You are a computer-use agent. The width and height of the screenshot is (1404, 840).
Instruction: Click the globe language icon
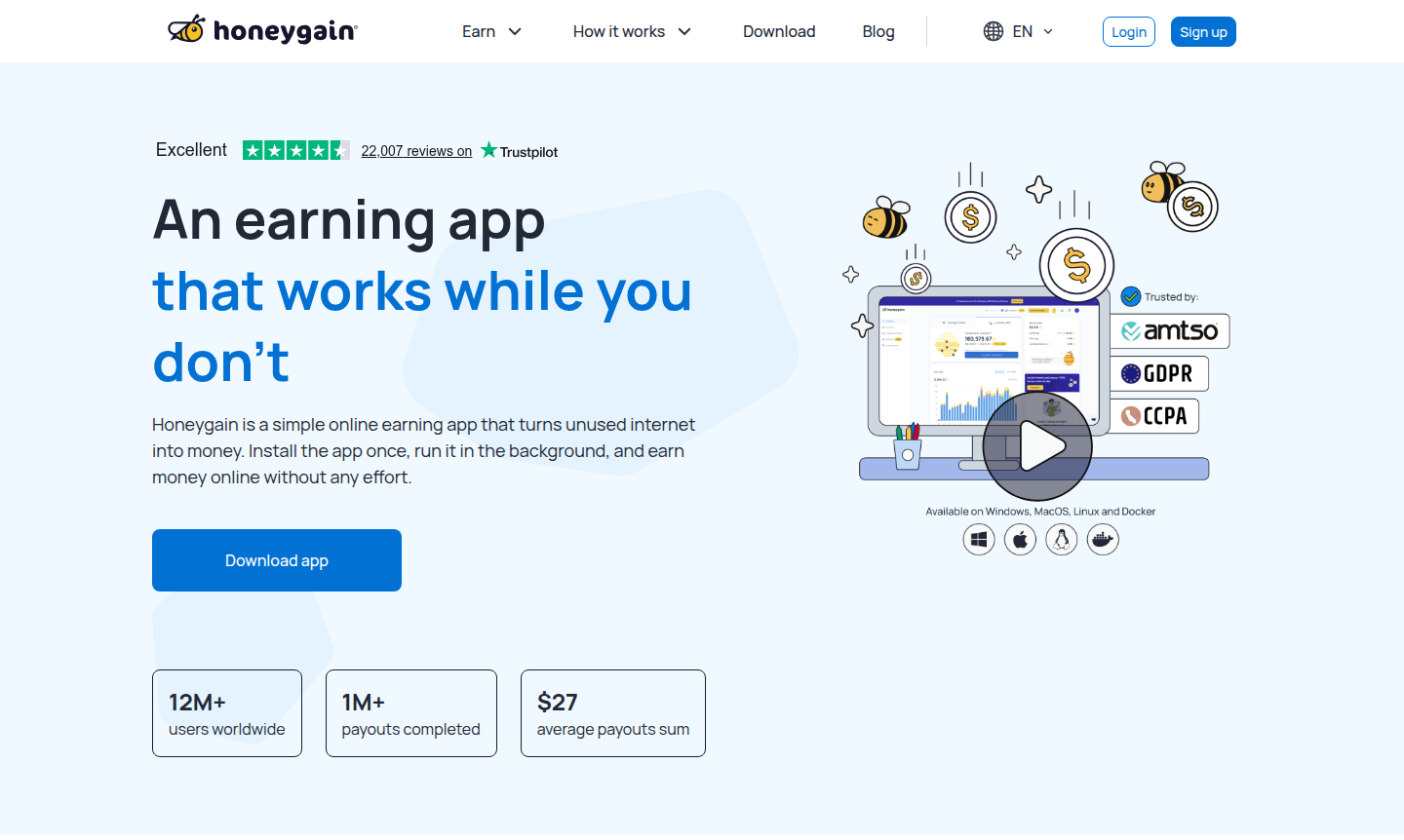click(x=993, y=31)
